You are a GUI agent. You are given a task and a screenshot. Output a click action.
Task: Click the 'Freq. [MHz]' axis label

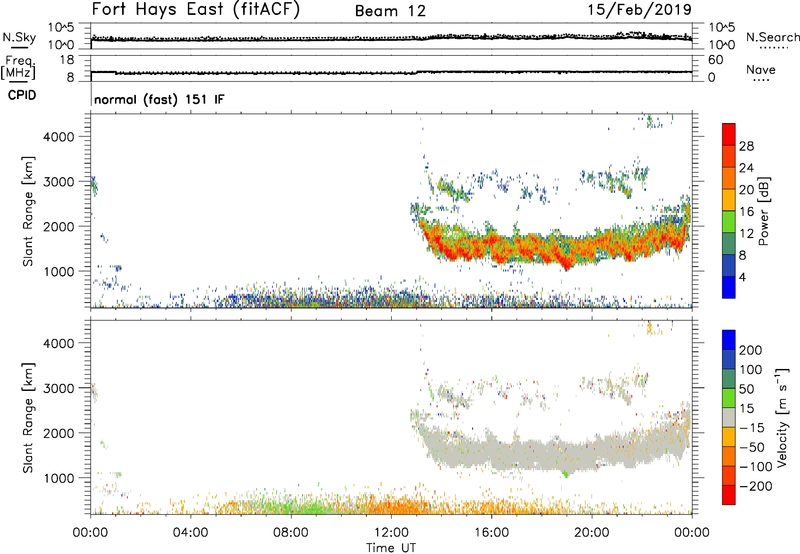click(x=19, y=67)
